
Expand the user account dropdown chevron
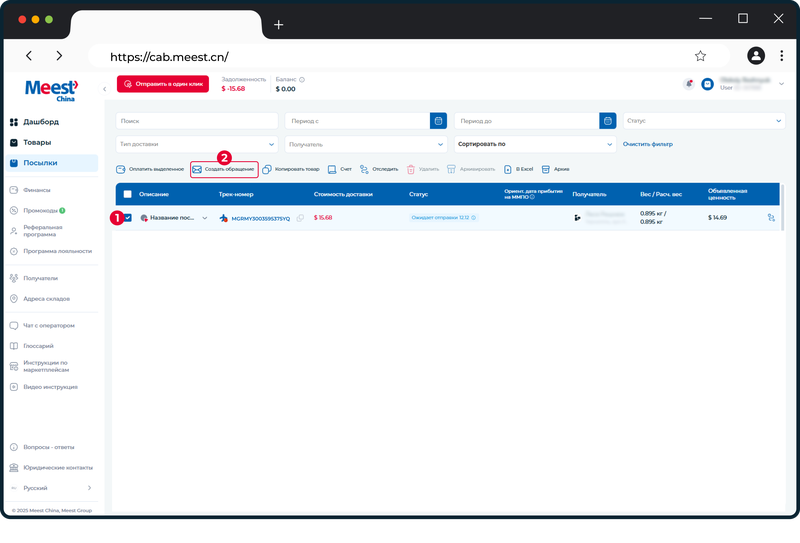coord(781,84)
